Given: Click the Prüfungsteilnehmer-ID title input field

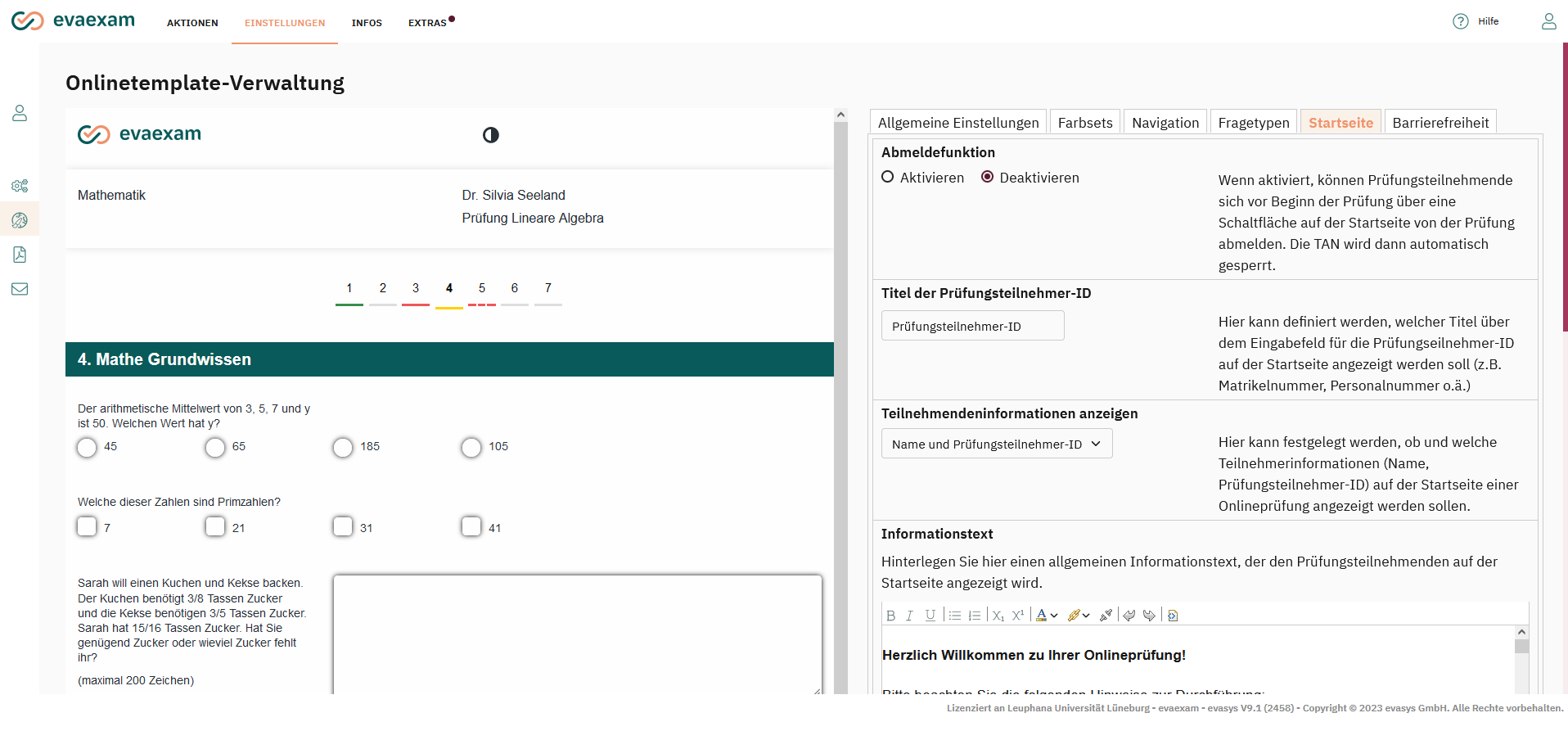Looking at the screenshot, I should (x=971, y=326).
